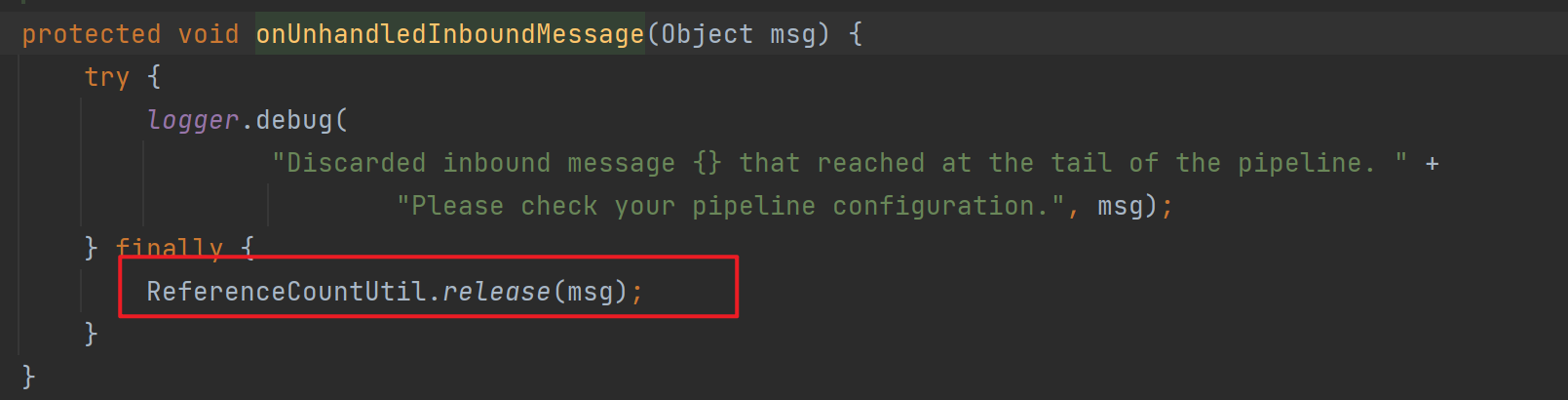Click the closing brace of the finally block
This screenshot has height=400, width=1568.
pos(91,334)
